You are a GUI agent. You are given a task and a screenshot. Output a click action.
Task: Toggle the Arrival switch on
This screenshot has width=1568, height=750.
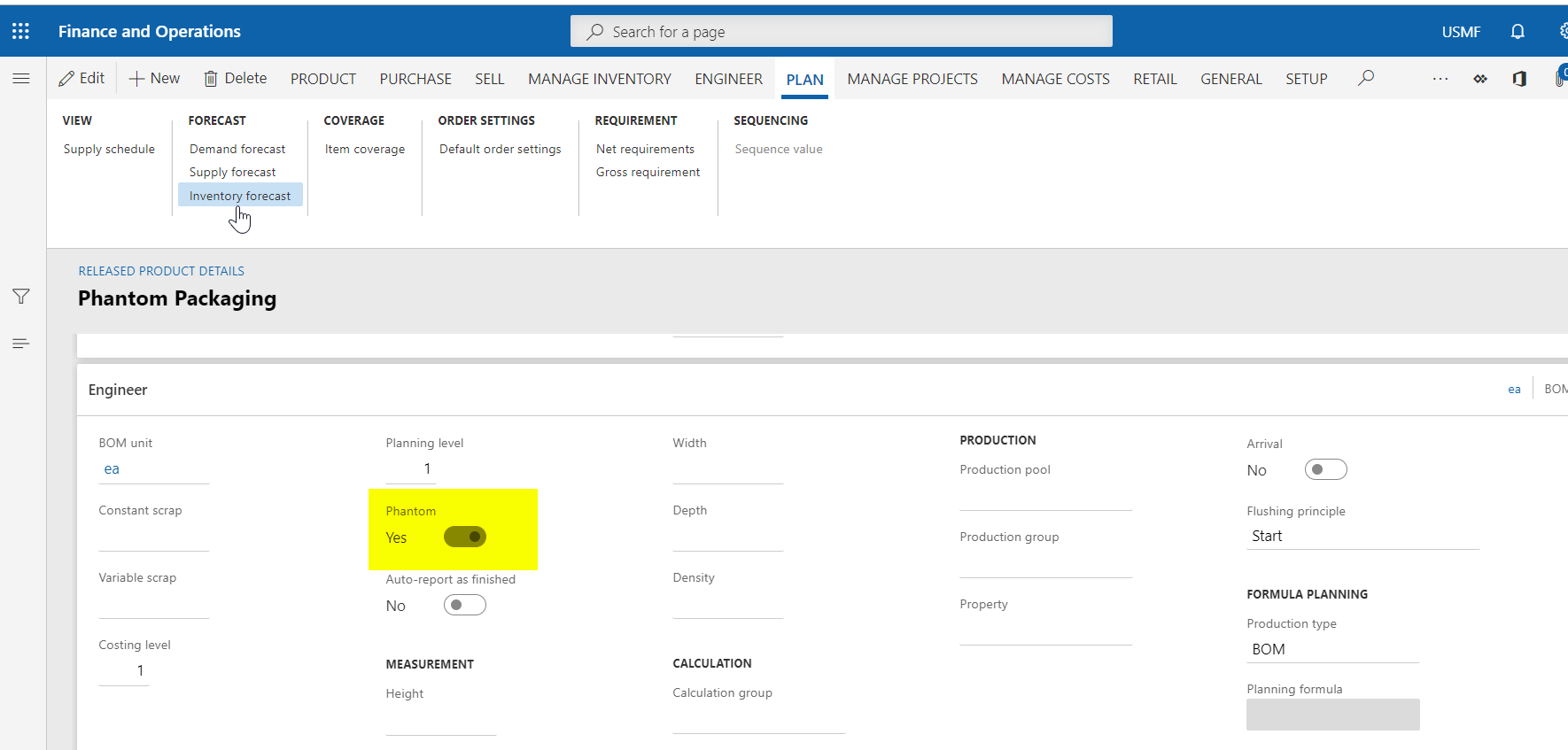[1325, 469]
